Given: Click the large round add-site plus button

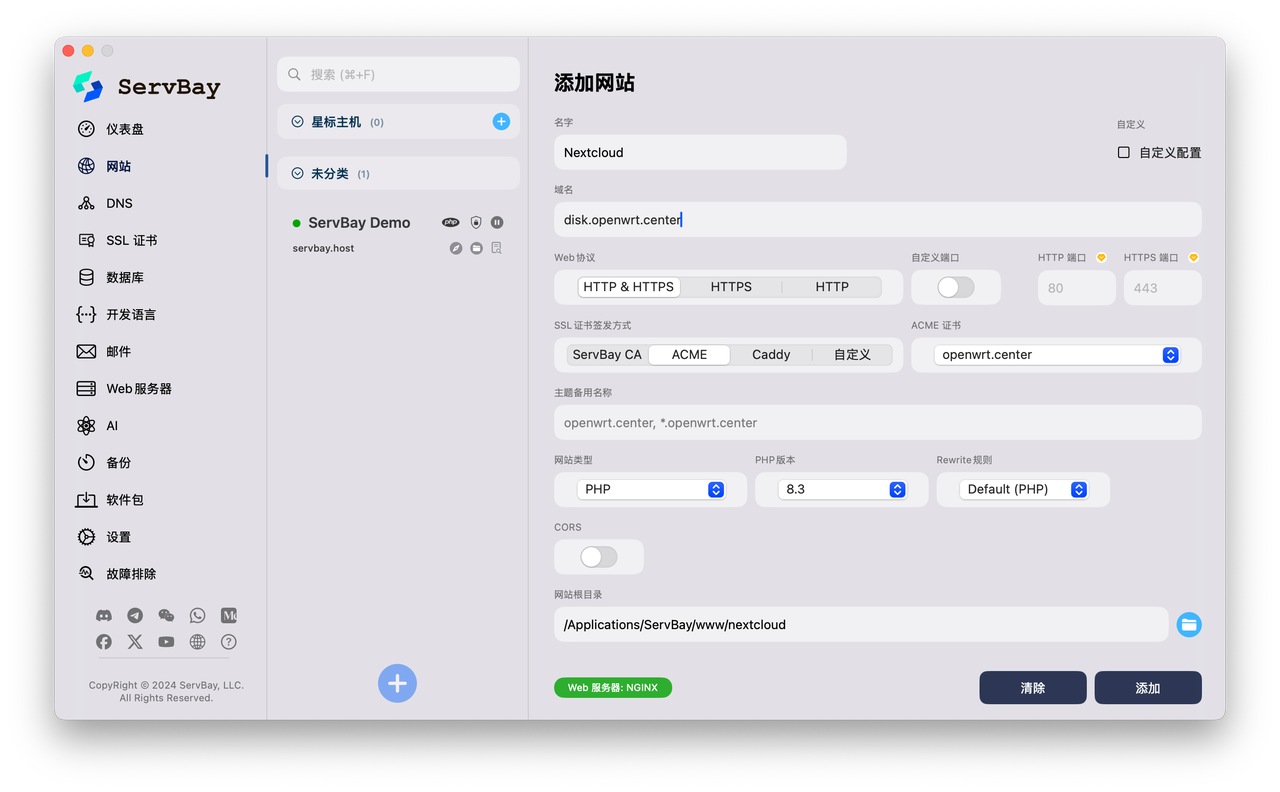Looking at the screenshot, I should 397,684.
